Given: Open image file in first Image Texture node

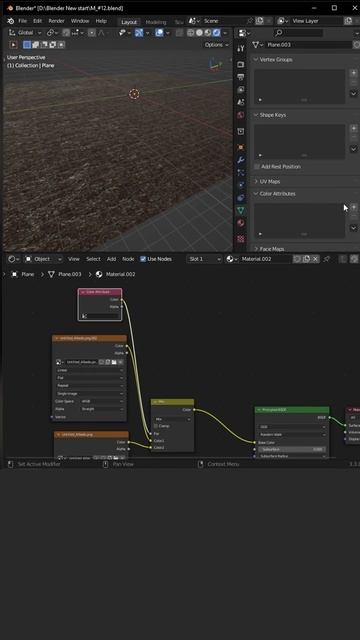Looking at the screenshot, I should point(114,362).
